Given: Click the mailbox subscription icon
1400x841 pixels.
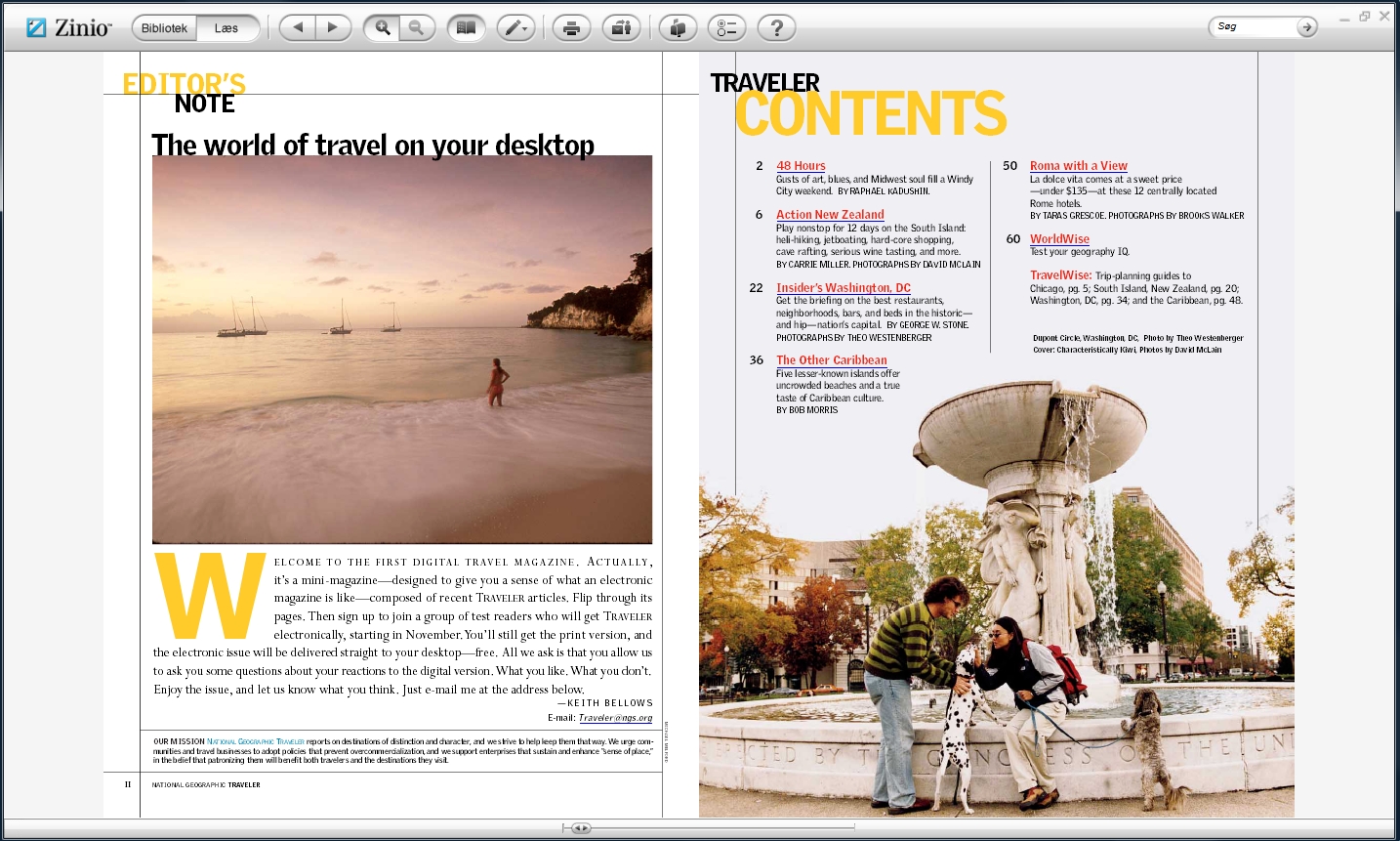Looking at the screenshot, I should click(678, 28).
